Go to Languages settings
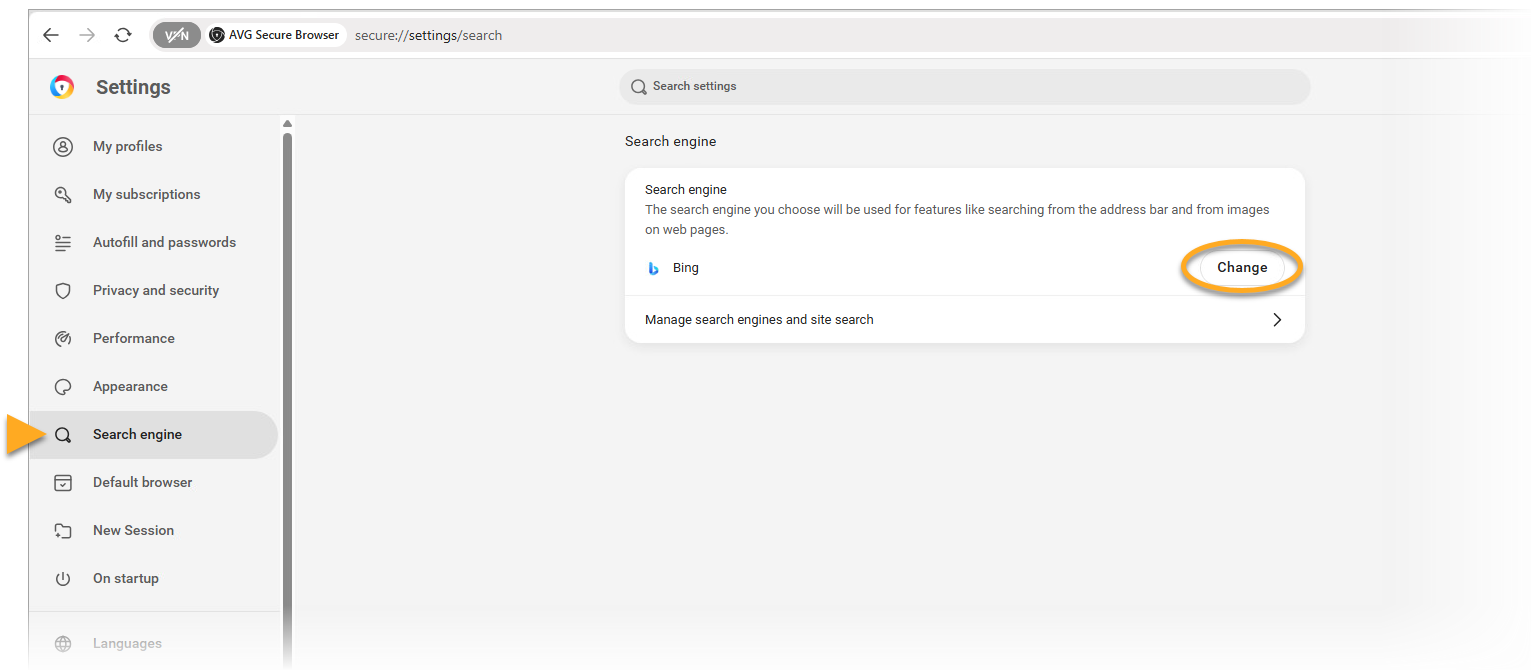1532x670 pixels. point(127,644)
